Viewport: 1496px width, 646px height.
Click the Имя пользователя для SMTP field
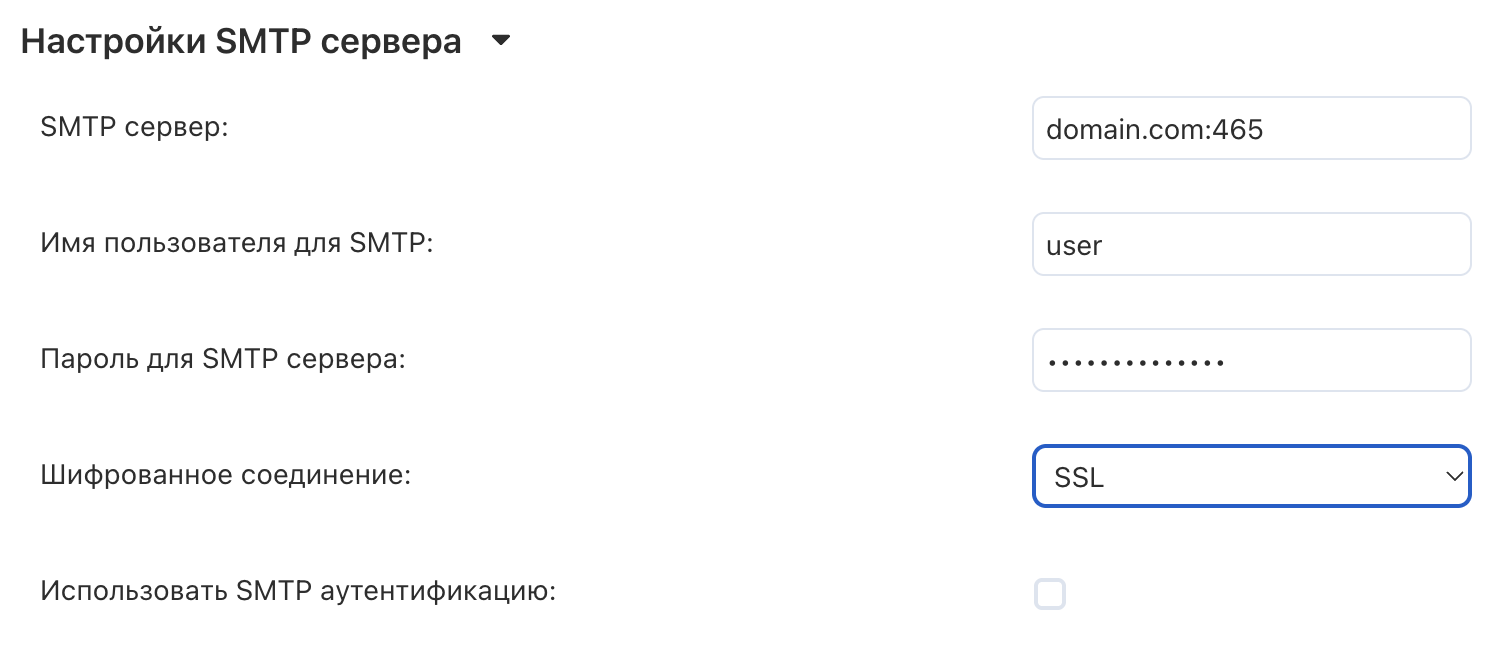[x=1251, y=244]
